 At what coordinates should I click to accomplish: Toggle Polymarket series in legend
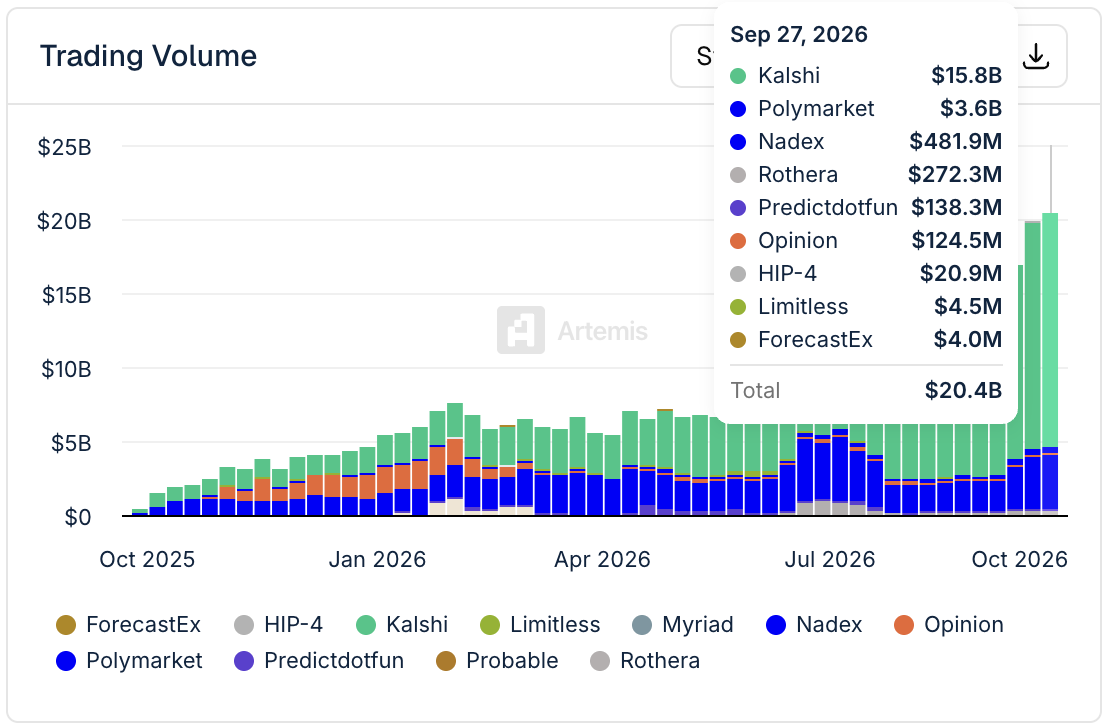click(129, 661)
